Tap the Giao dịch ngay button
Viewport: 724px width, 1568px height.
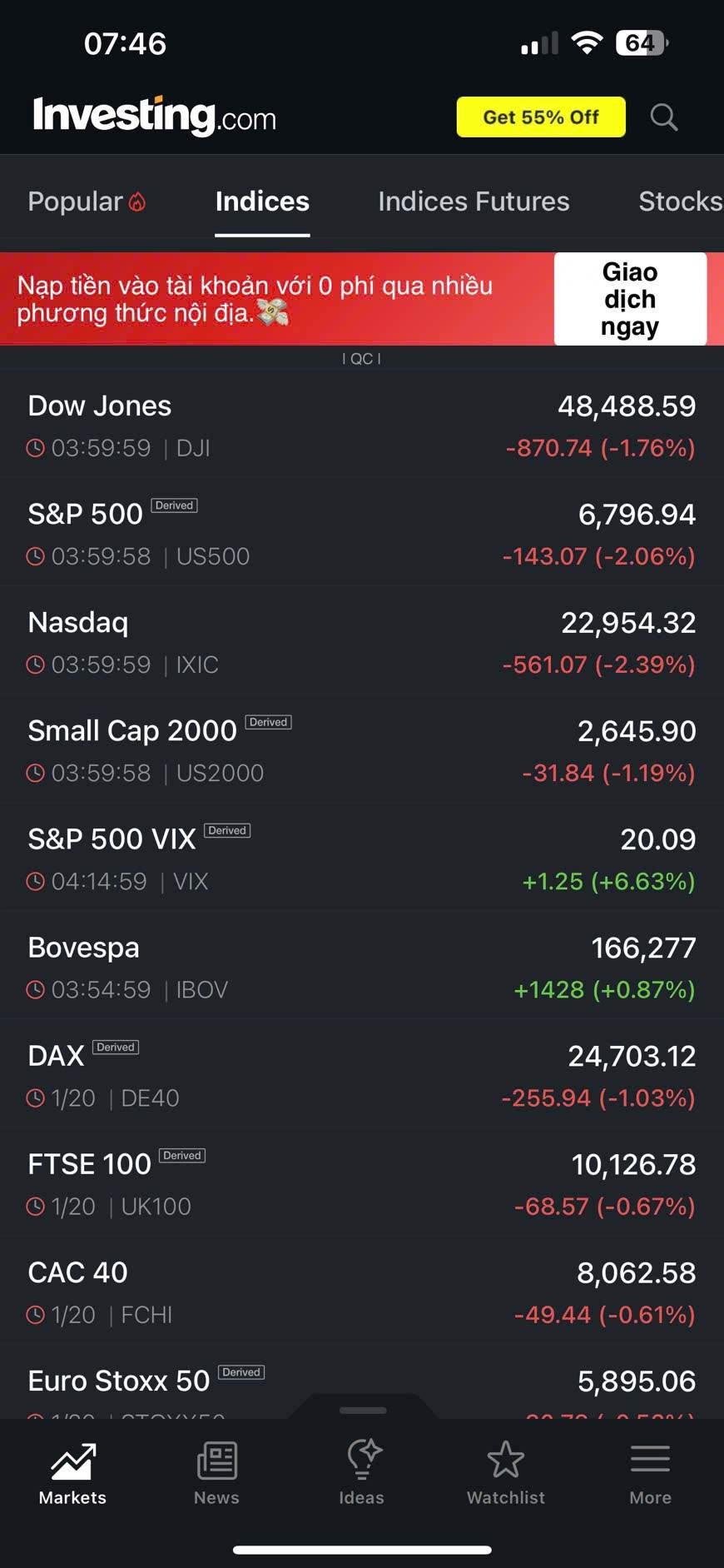(630, 299)
